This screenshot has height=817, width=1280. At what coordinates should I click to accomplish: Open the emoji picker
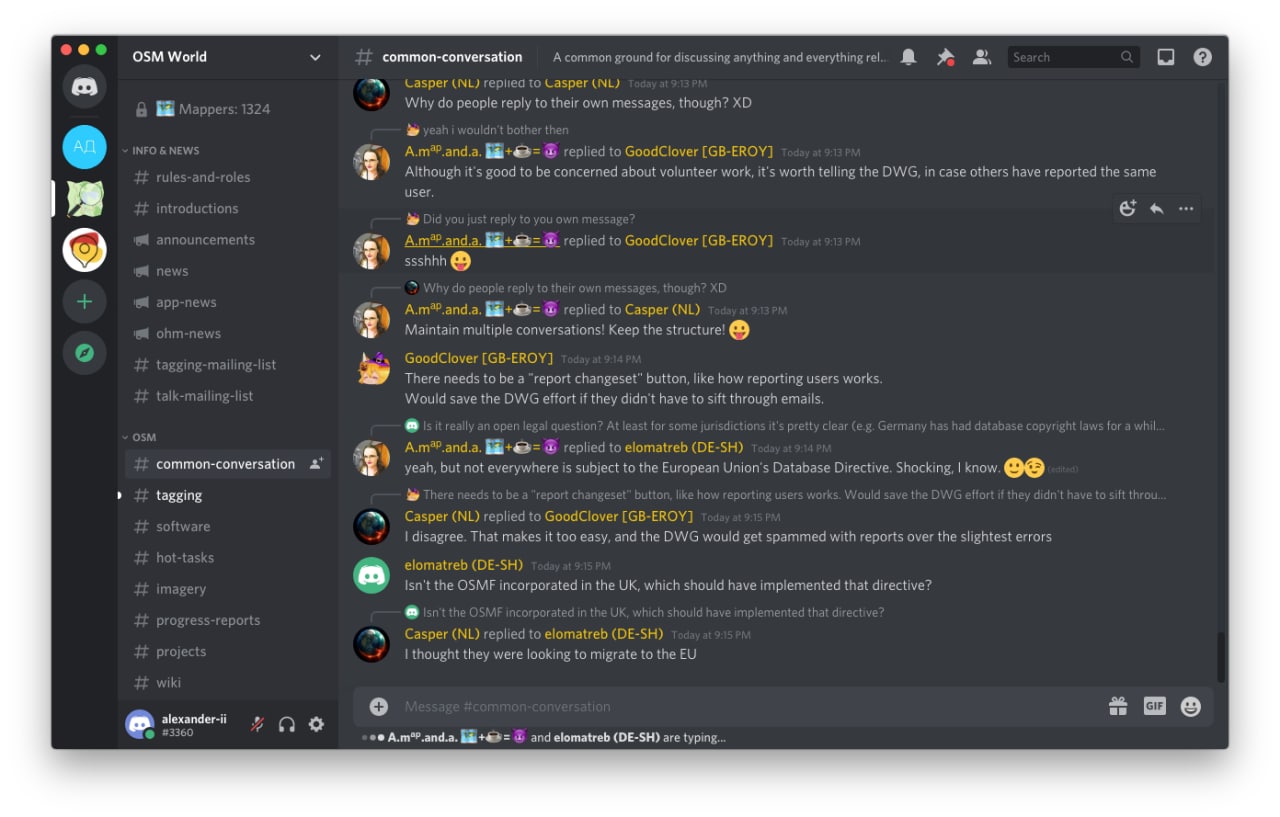(1190, 706)
